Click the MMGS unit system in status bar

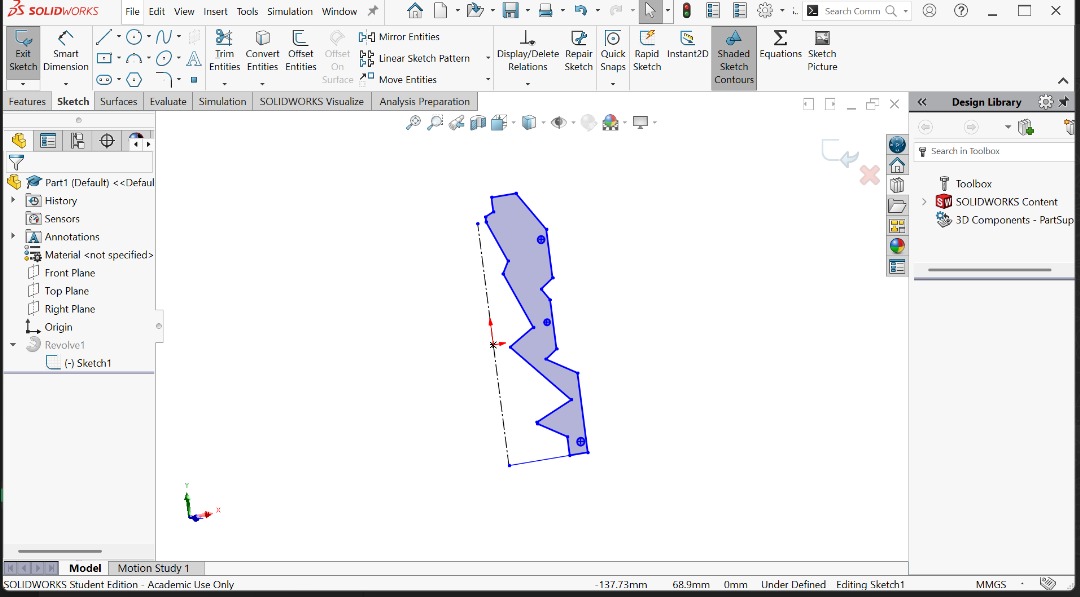991,585
